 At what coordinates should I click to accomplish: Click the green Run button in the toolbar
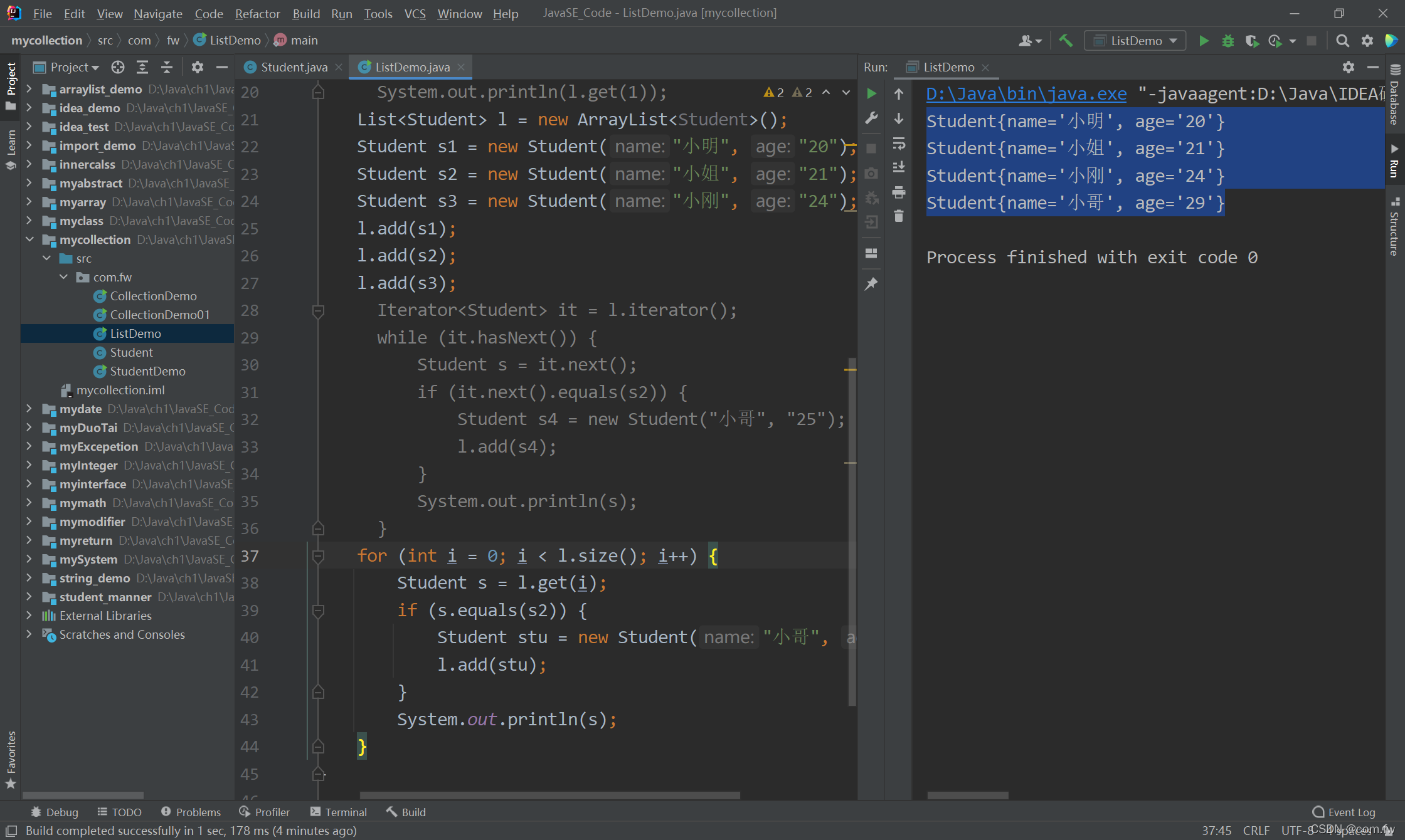(1204, 41)
